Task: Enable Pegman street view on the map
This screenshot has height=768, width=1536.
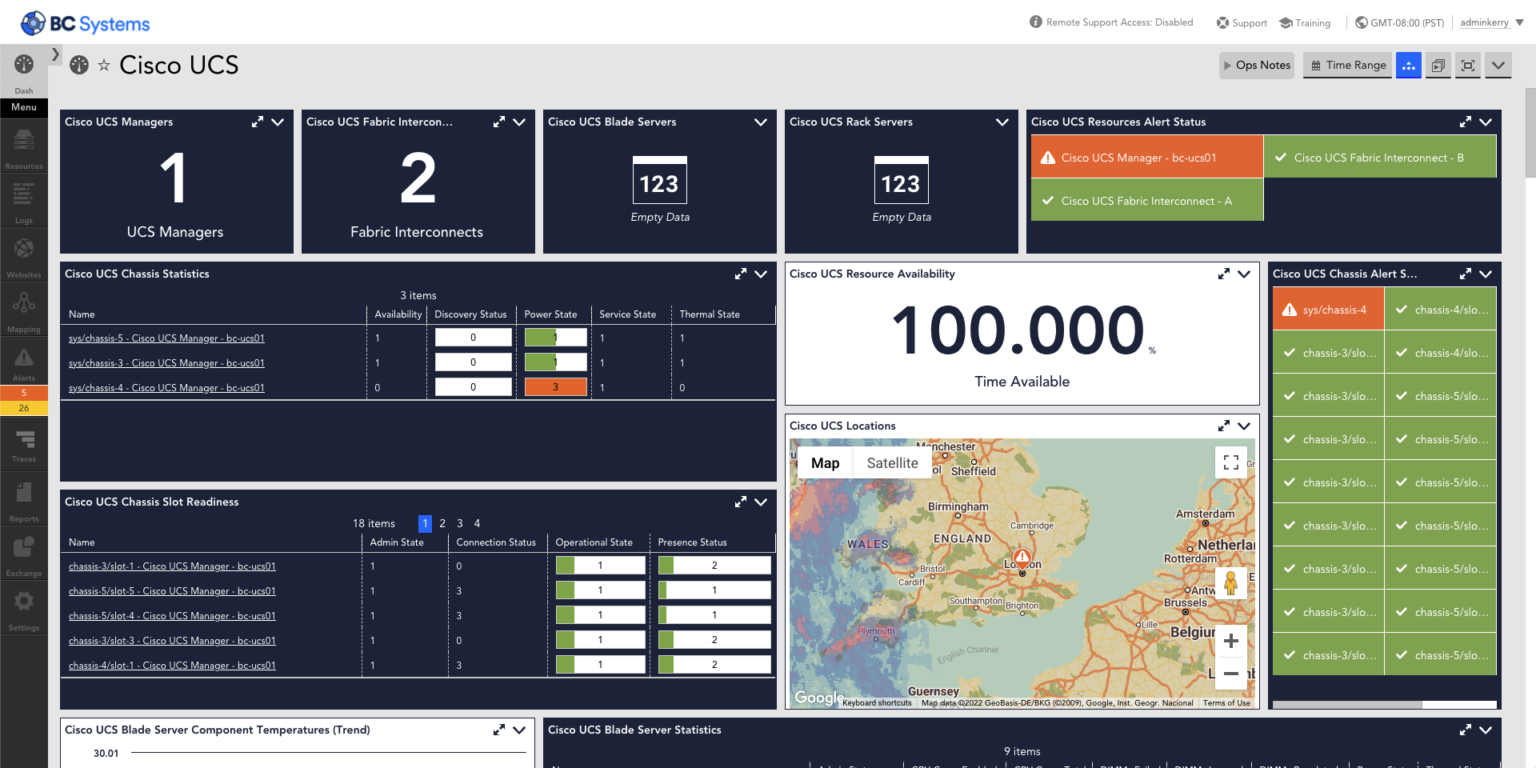Action: (1230, 581)
